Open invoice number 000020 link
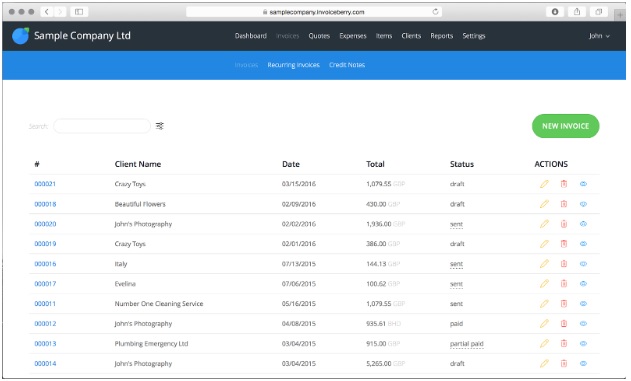The image size is (631, 381). pyautogui.click(x=45, y=224)
